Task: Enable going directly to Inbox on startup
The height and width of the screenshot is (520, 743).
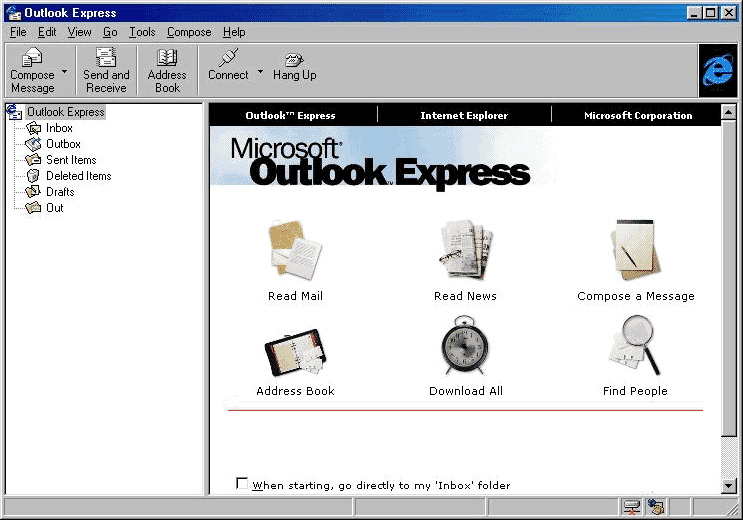Action: pos(242,484)
